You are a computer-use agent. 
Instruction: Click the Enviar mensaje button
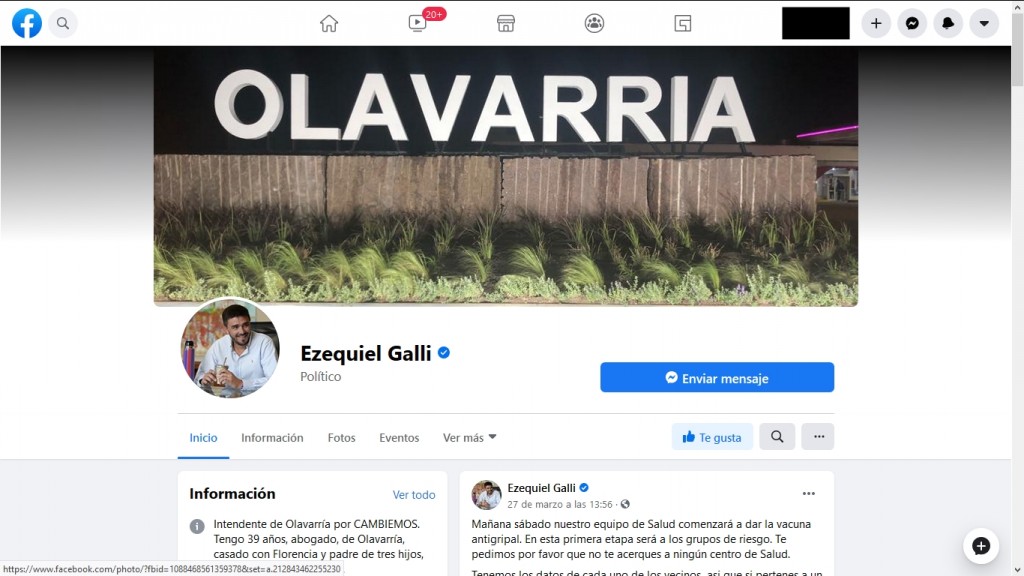click(717, 377)
